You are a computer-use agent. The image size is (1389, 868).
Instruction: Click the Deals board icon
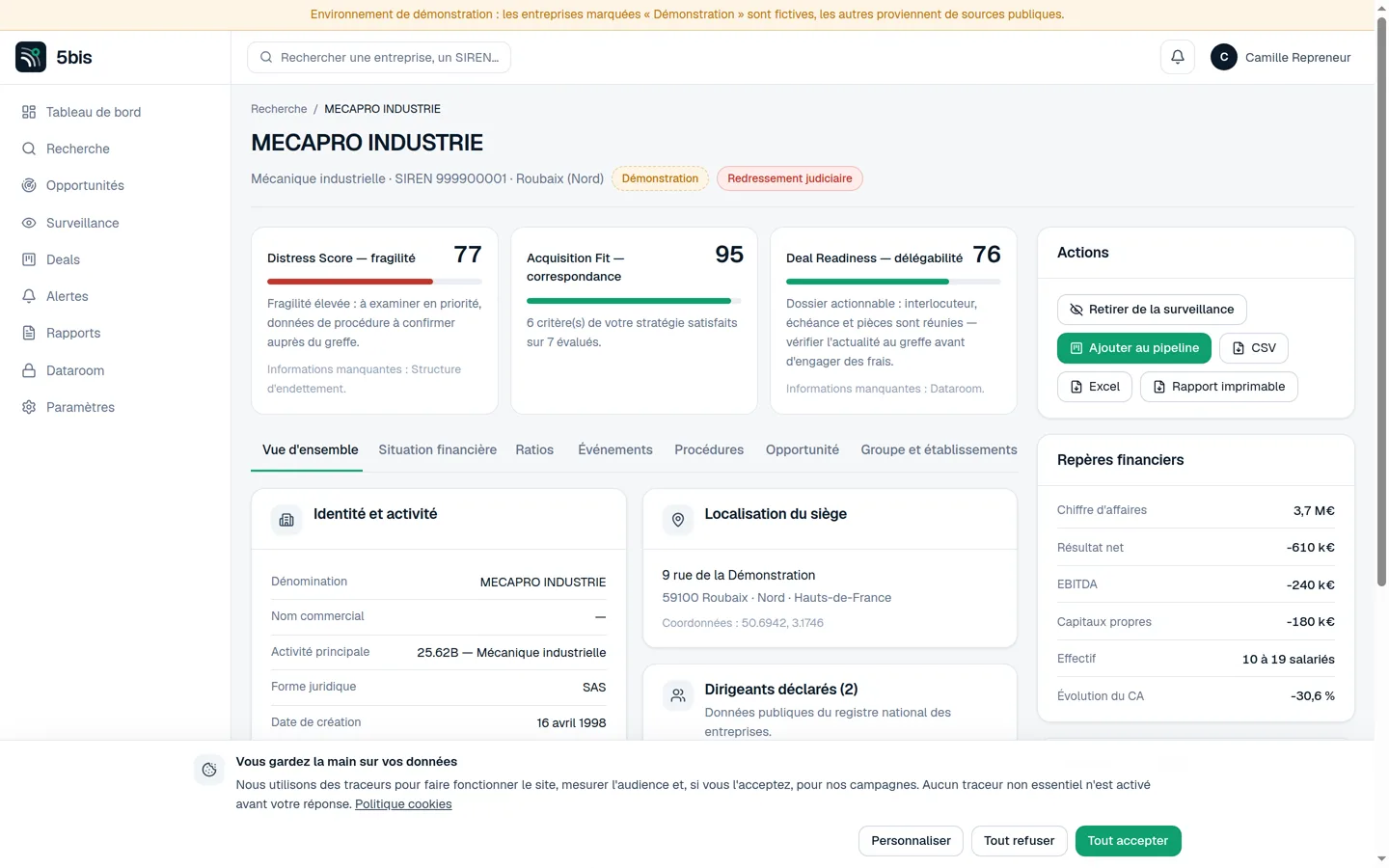[29, 259]
